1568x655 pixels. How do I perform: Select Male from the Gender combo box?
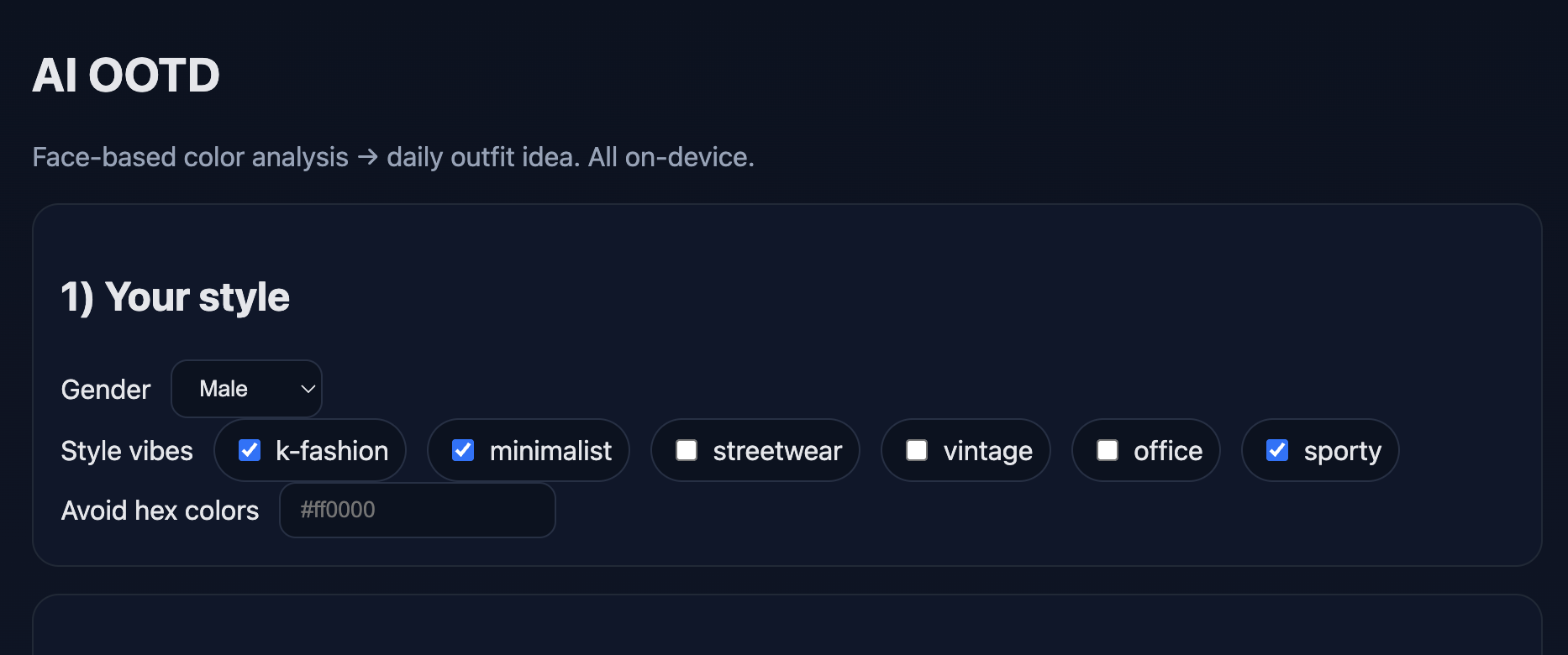(246, 388)
